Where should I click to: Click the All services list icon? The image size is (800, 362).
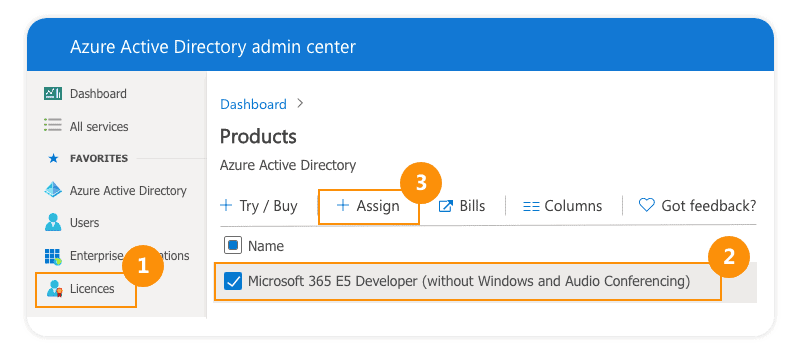click(53, 125)
